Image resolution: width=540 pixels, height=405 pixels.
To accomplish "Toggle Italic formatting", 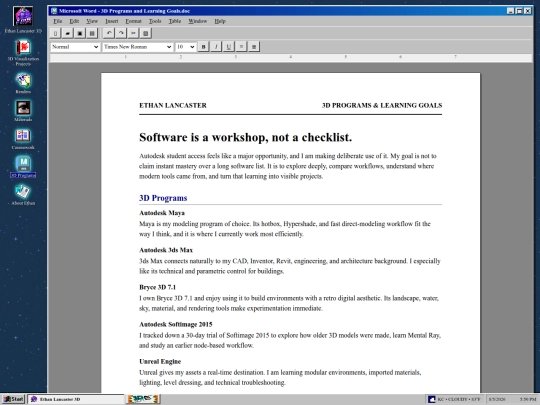I will [x=216, y=46].
